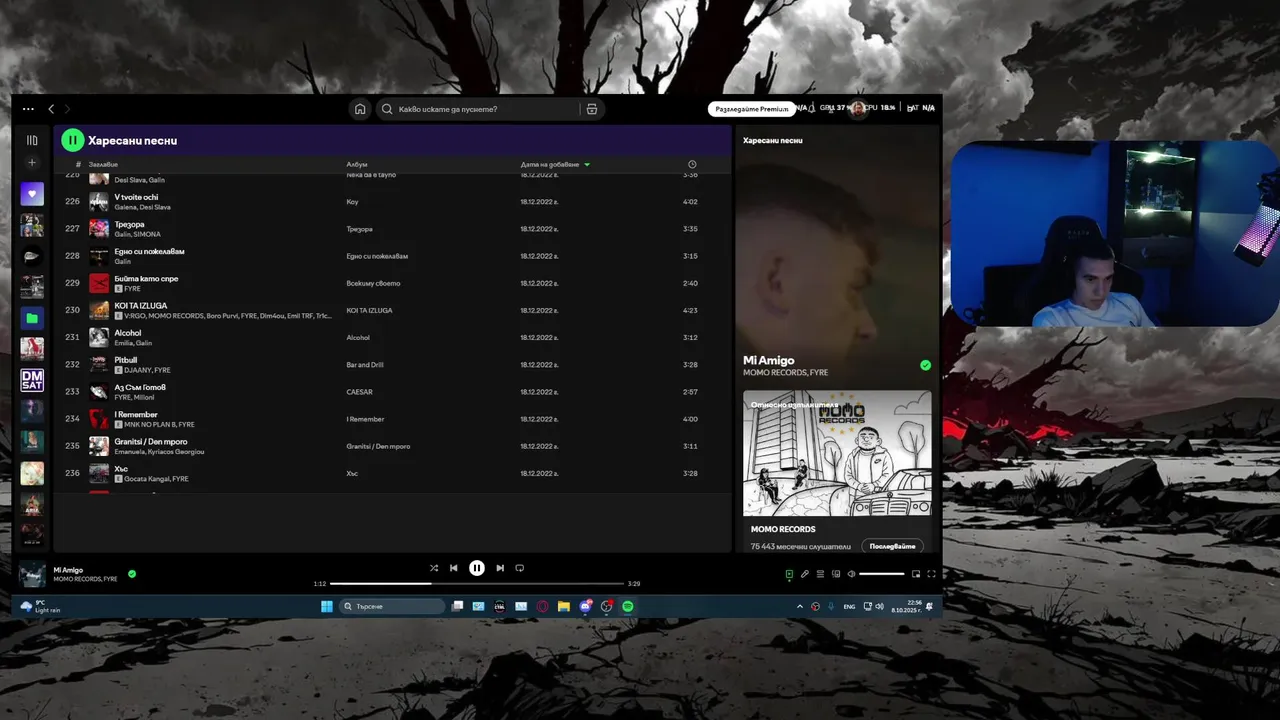Viewport: 1280px width, 720px height.
Task: Open the 'Mi Amigo' title in the Now Playing panel
Action: click(769, 360)
